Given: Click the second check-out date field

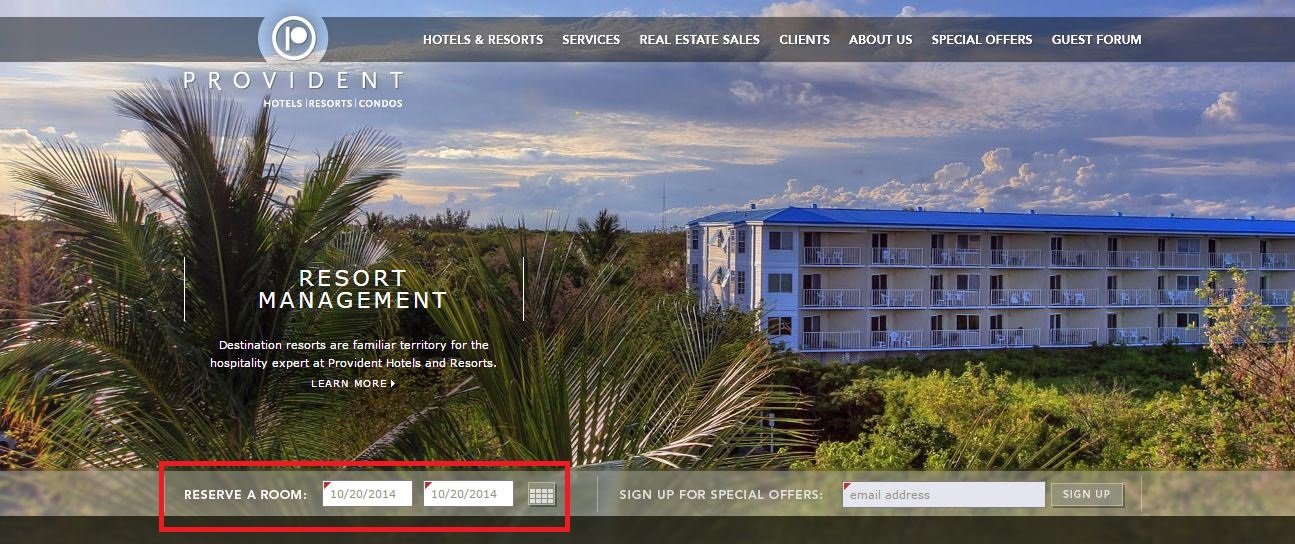Looking at the screenshot, I should point(468,494).
